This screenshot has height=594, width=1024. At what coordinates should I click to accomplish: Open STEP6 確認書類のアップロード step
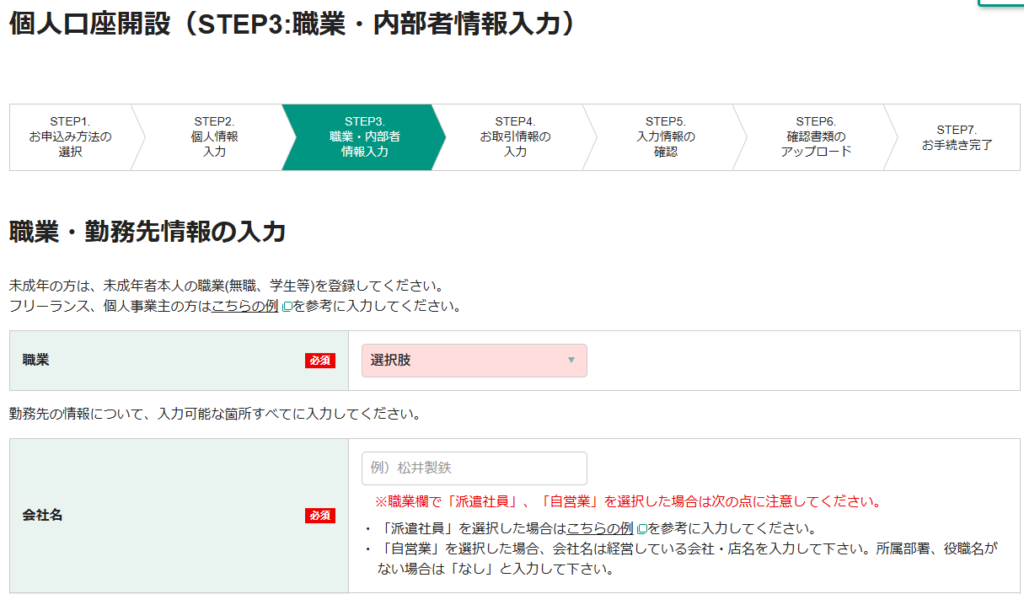tap(815, 137)
